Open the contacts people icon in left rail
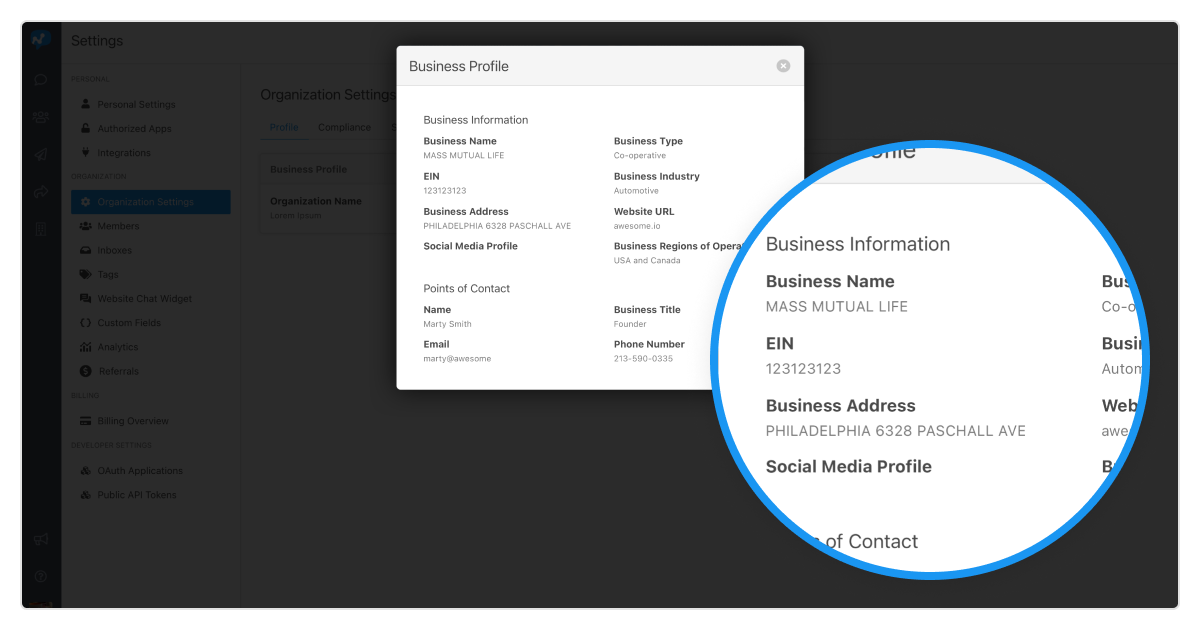Image resolution: width=1200 pixels, height=630 pixels. tap(41, 117)
